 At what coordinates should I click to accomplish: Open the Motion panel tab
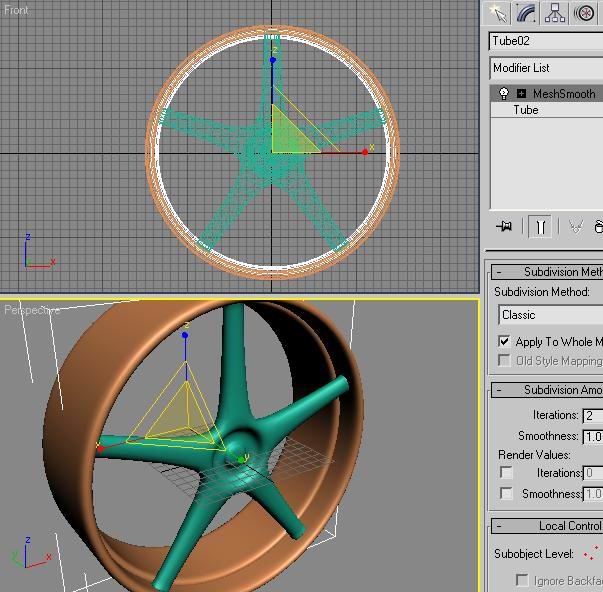coord(585,13)
